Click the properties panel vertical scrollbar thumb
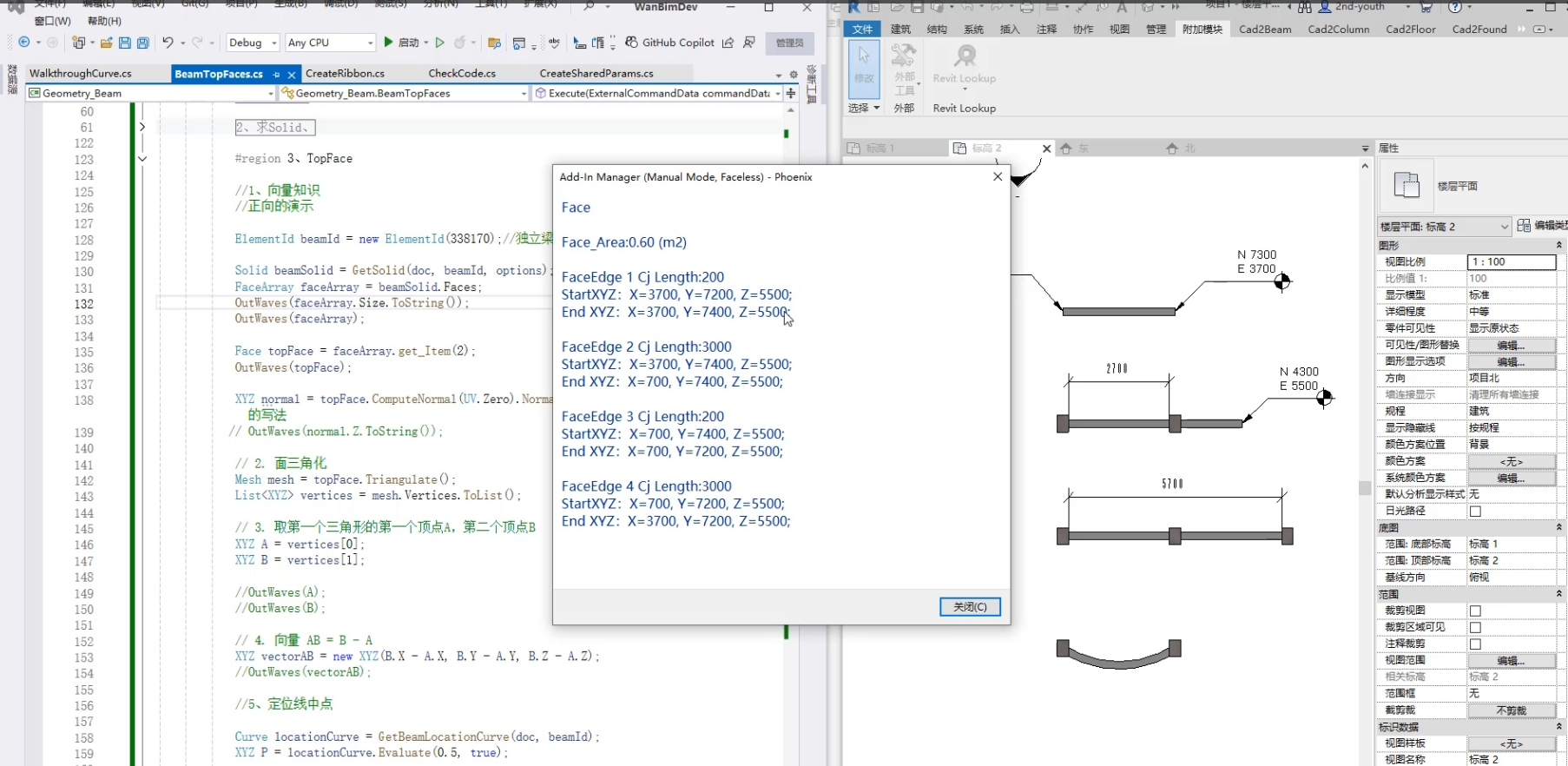This screenshot has width=1568, height=766. tap(1364, 487)
